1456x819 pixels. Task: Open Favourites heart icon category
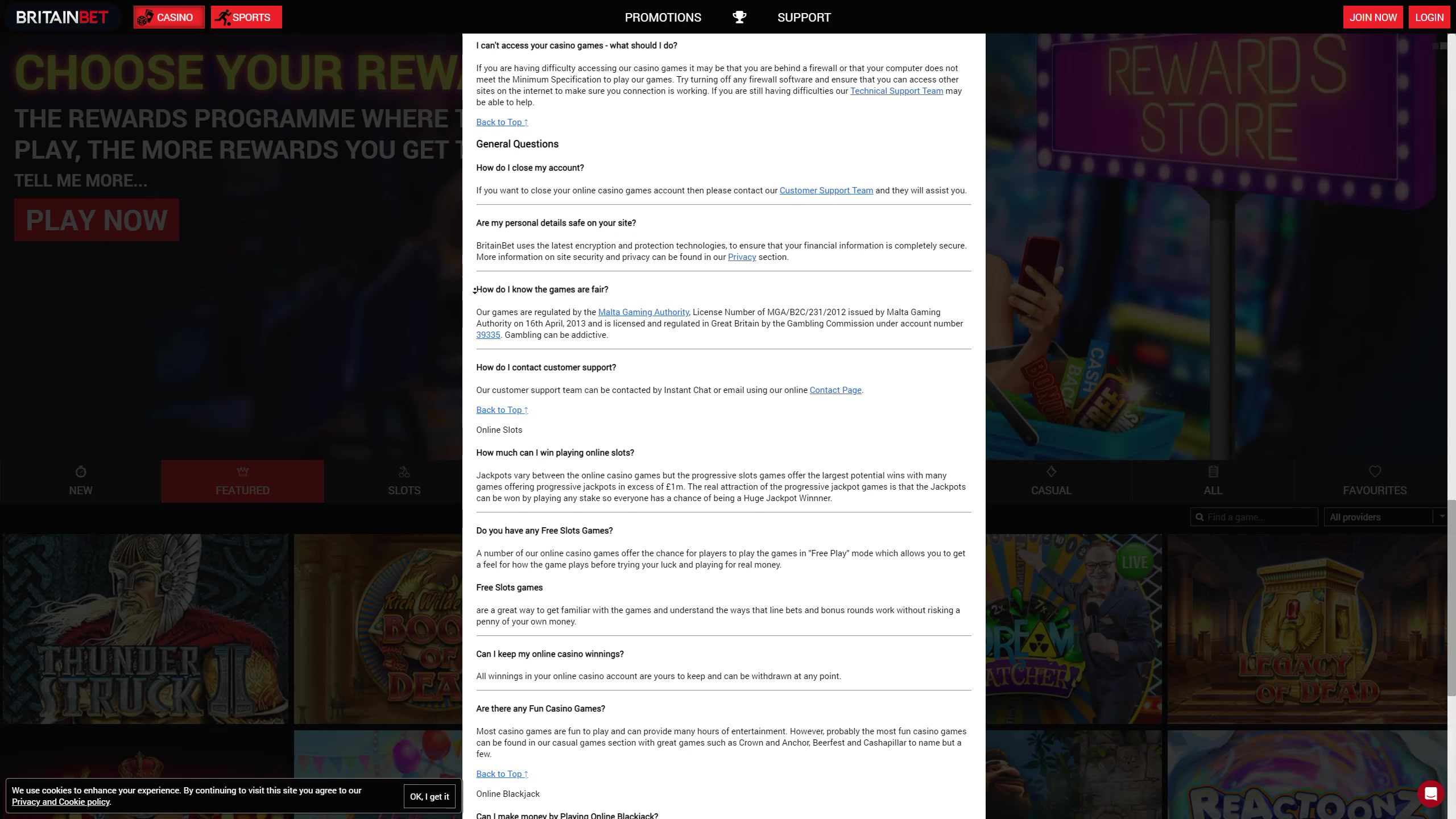pos(1374,472)
